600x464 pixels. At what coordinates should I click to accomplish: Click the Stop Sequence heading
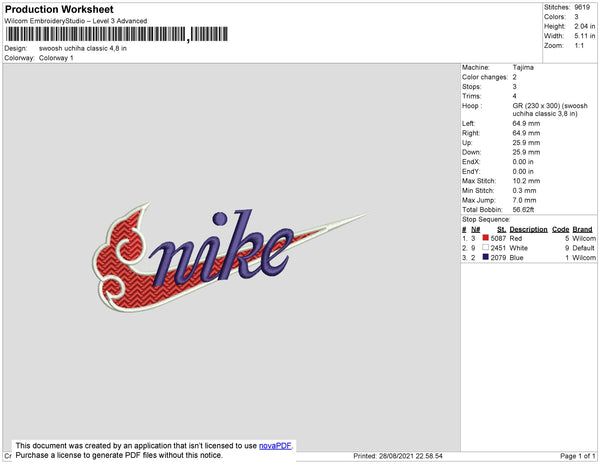486,220
